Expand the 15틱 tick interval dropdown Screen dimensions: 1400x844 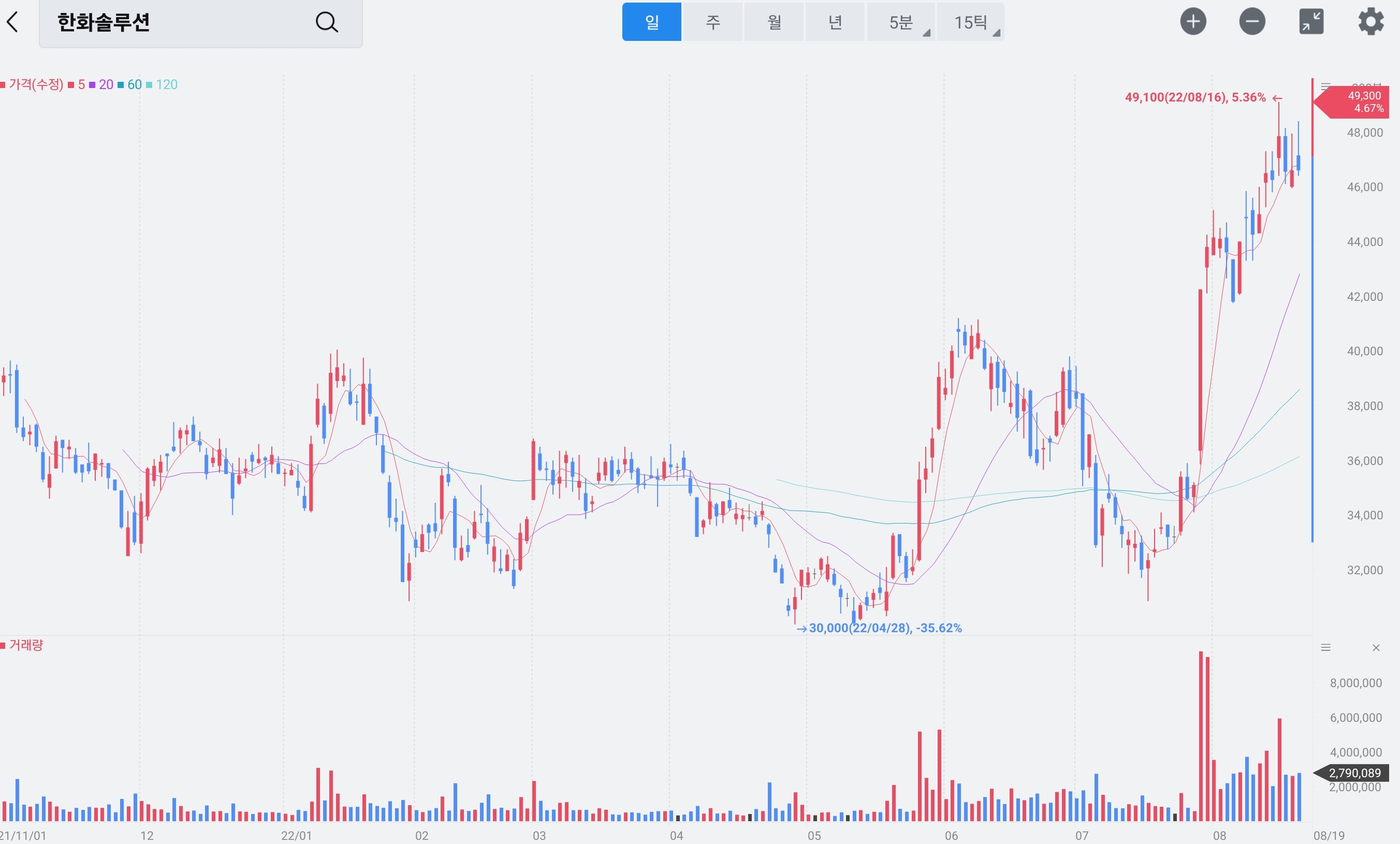click(971, 22)
